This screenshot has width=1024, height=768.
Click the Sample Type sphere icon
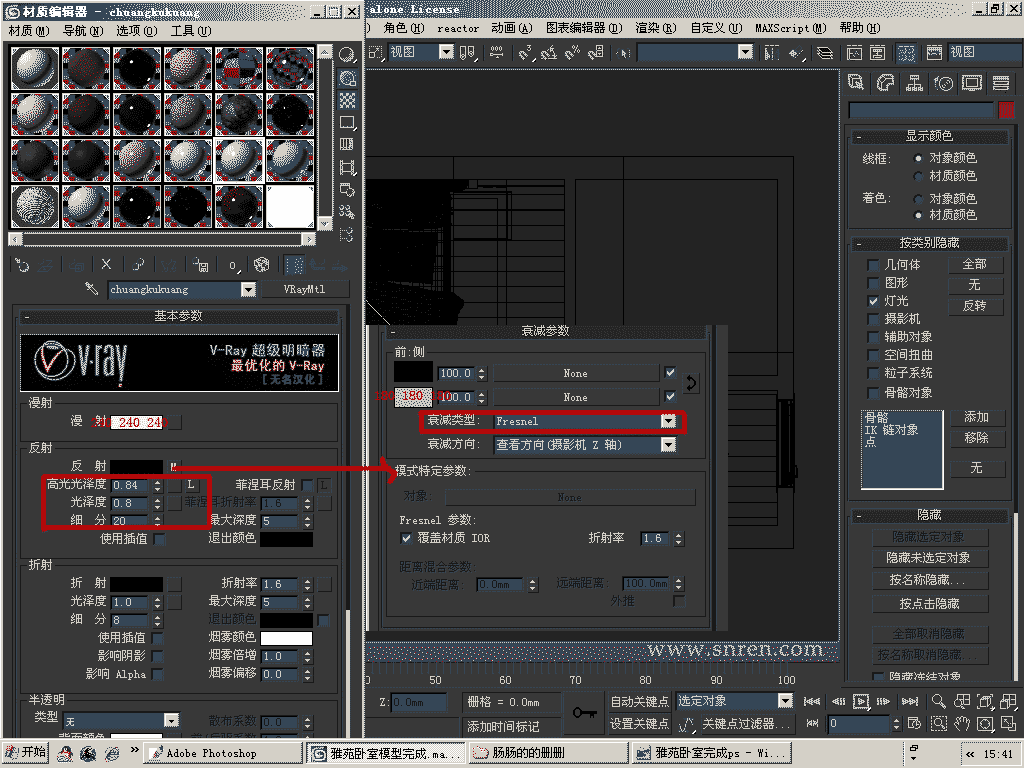(347, 55)
